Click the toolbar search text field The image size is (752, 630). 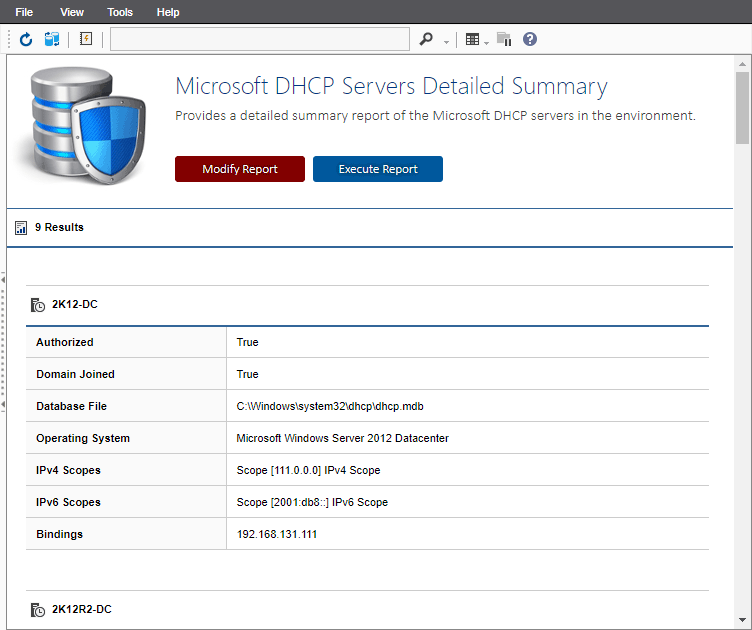click(260, 39)
